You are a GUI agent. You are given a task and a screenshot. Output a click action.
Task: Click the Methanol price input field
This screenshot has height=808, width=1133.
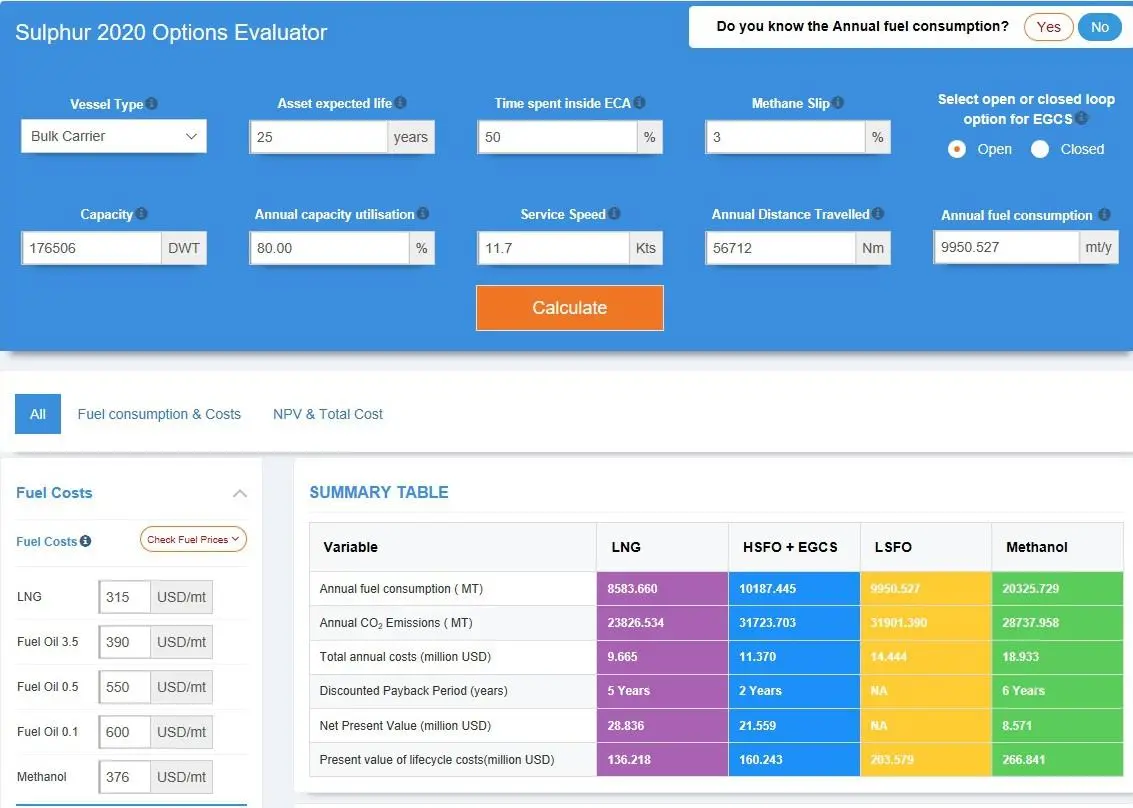(x=124, y=777)
